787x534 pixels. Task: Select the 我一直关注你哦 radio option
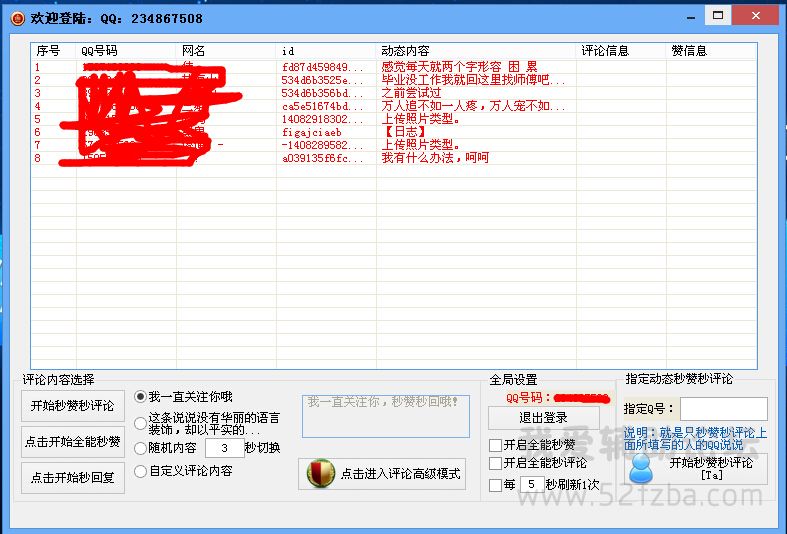click(141, 396)
